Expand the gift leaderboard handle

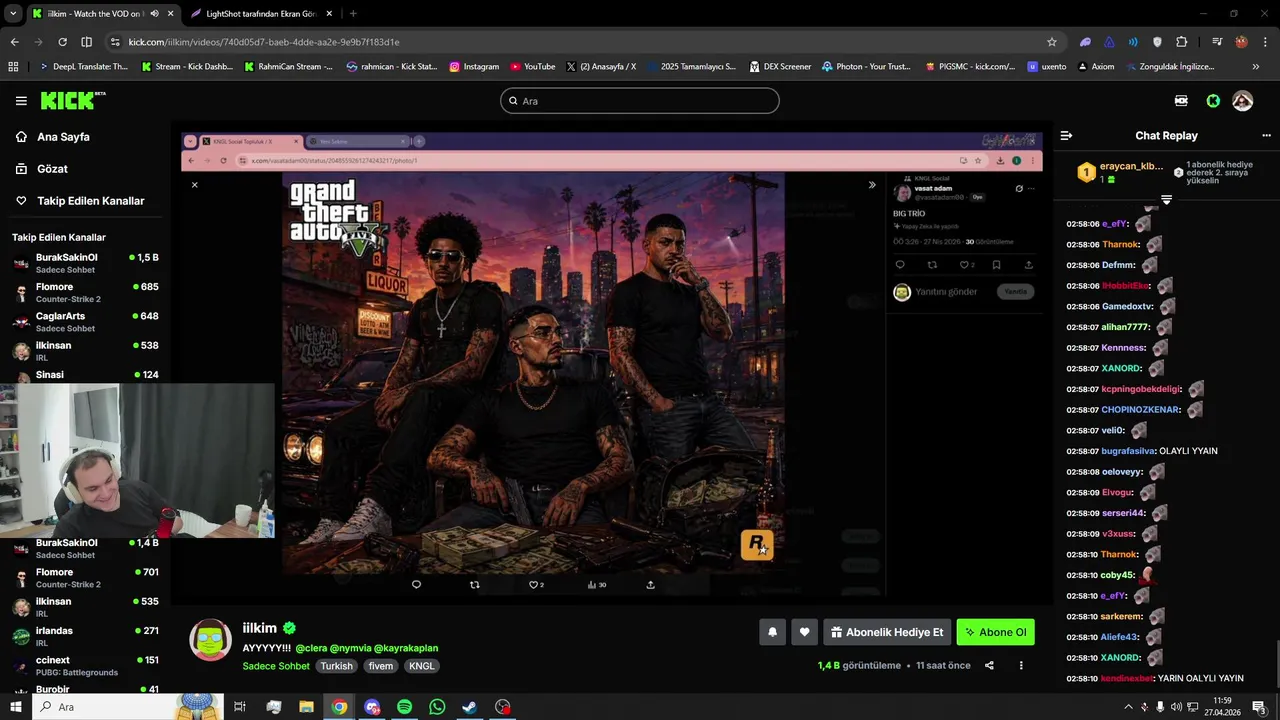(1166, 200)
